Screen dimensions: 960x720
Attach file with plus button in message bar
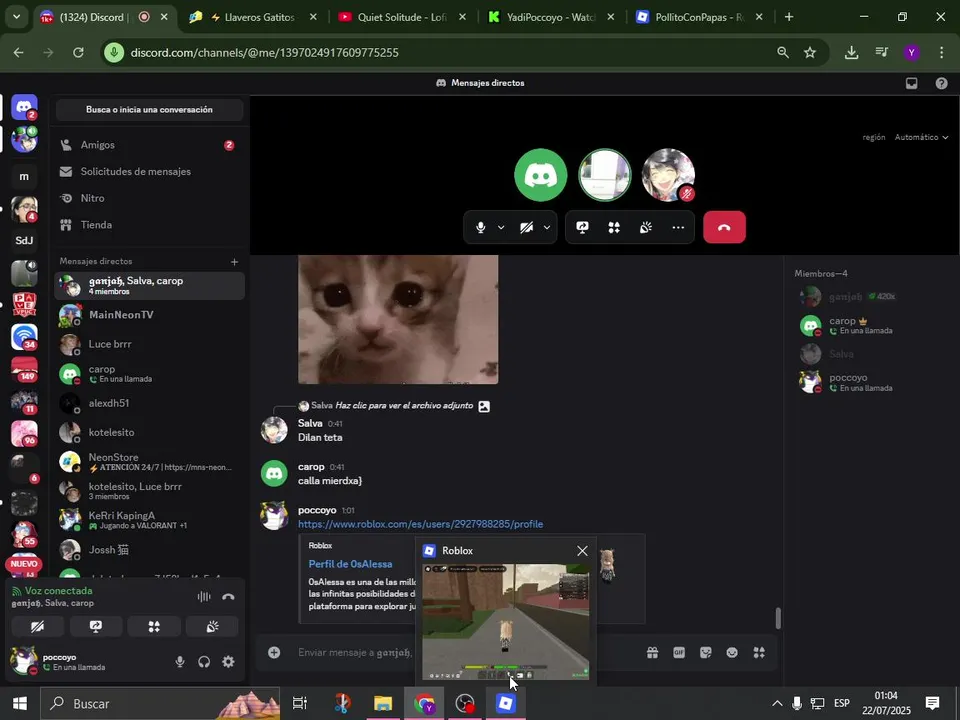[274, 653]
